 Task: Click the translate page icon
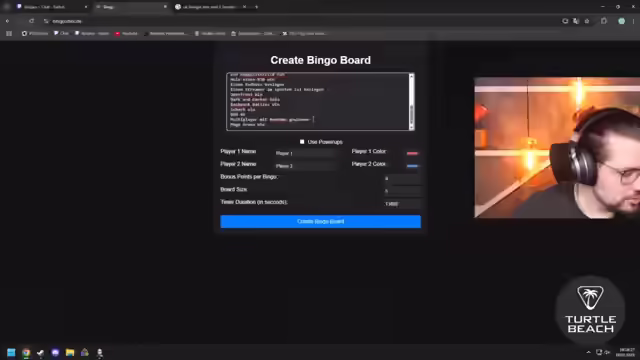click(x=576, y=21)
